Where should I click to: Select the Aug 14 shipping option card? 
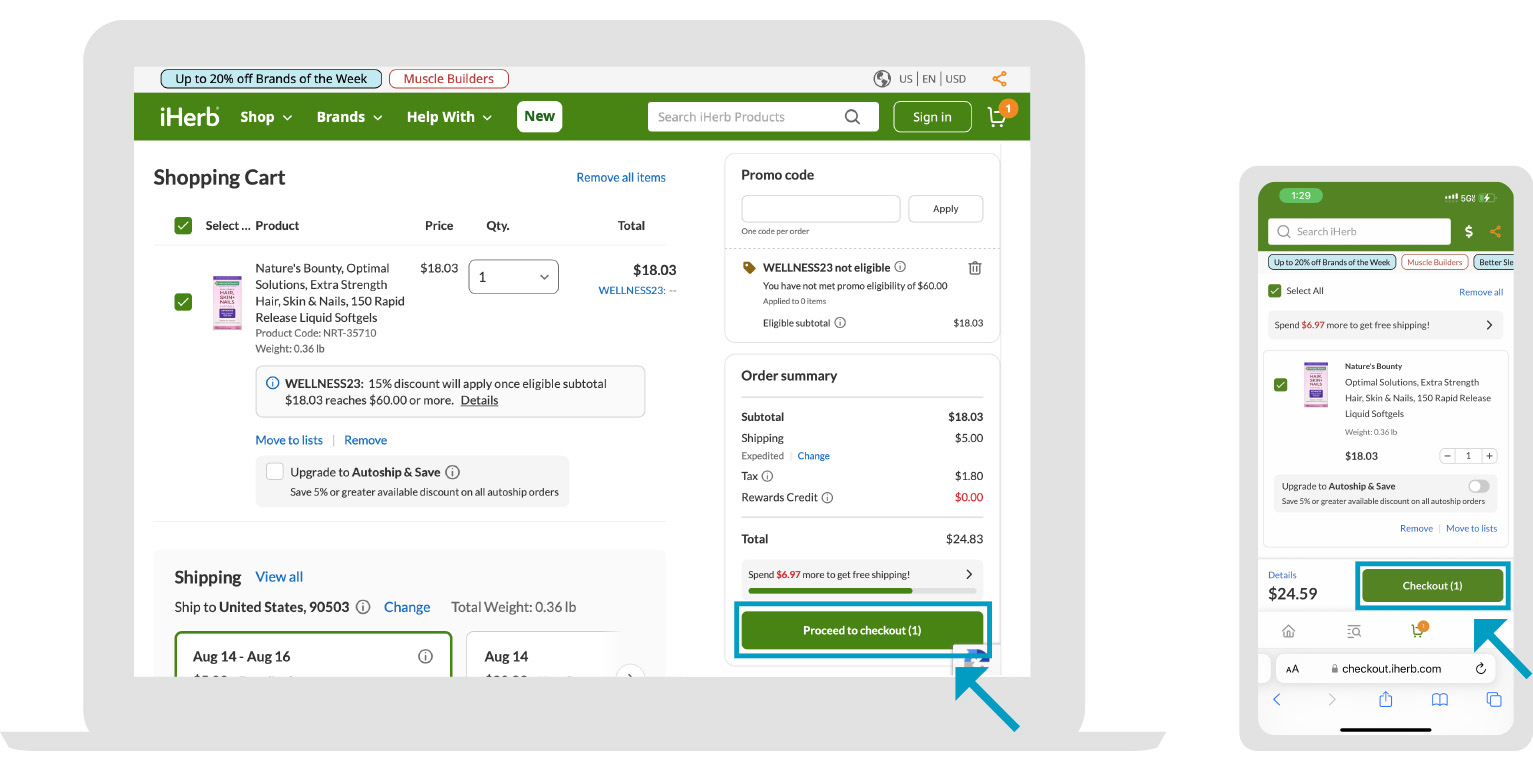[543, 654]
